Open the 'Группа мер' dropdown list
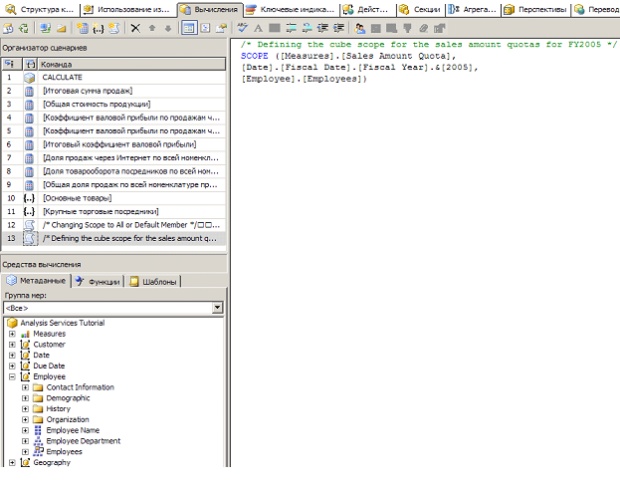 [217, 309]
